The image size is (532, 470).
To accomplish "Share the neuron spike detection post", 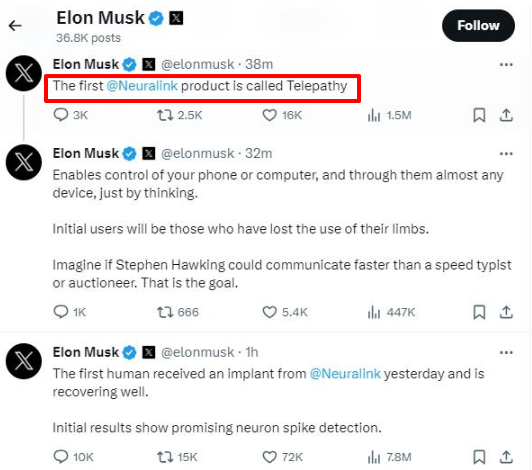I will click(x=506, y=457).
